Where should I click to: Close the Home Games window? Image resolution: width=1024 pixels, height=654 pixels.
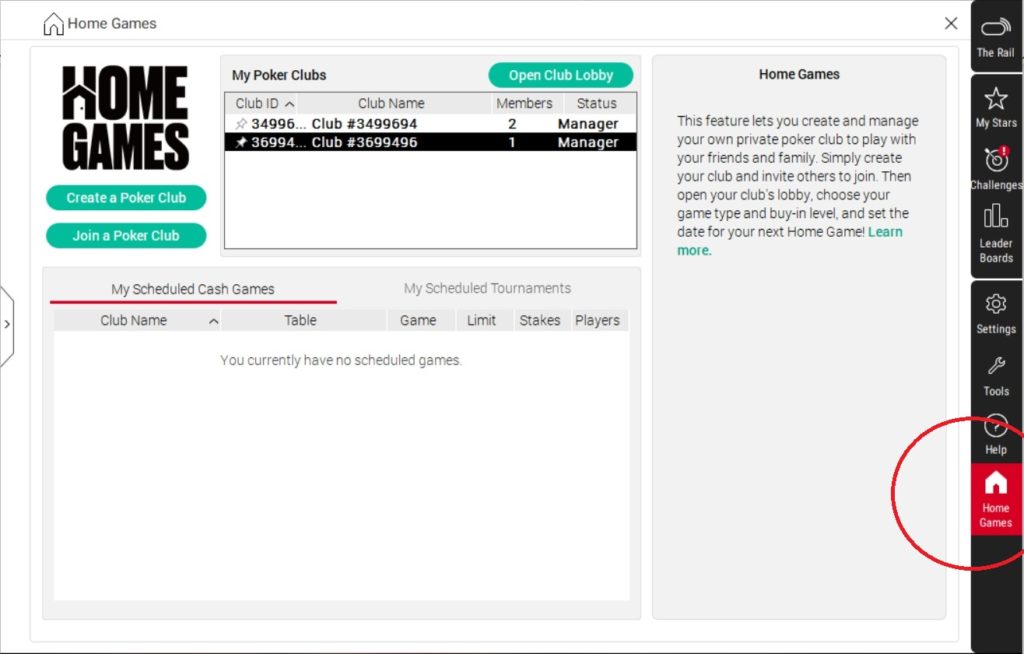[x=951, y=23]
